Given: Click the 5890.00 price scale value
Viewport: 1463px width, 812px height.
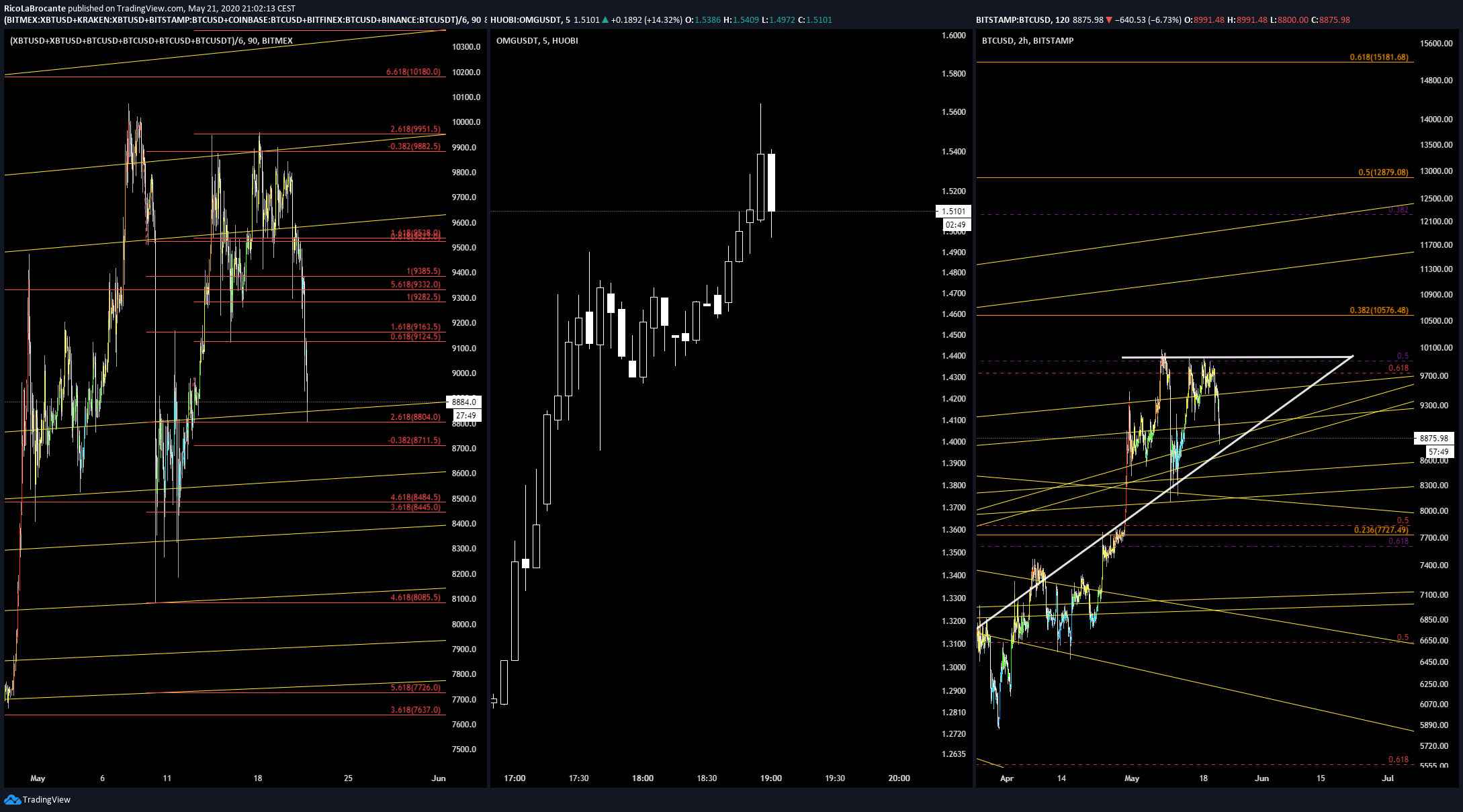Looking at the screenshot, I should 1434,725.
